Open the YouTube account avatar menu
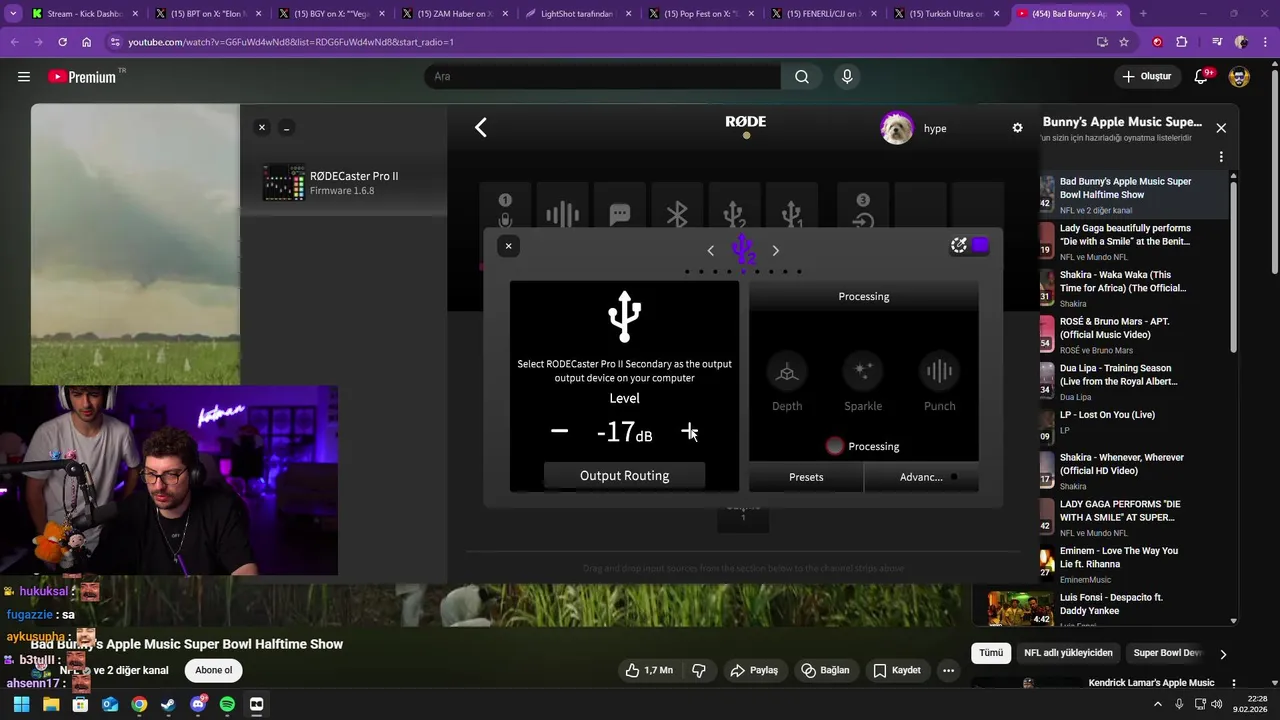1280x720 pixels. pos(1239,77)
